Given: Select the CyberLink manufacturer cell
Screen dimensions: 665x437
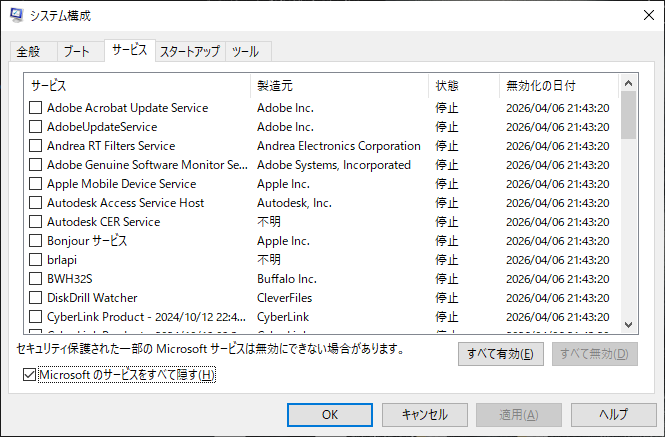Looking at the screenshot, I should pyautogui.click(x=283, y=317).
